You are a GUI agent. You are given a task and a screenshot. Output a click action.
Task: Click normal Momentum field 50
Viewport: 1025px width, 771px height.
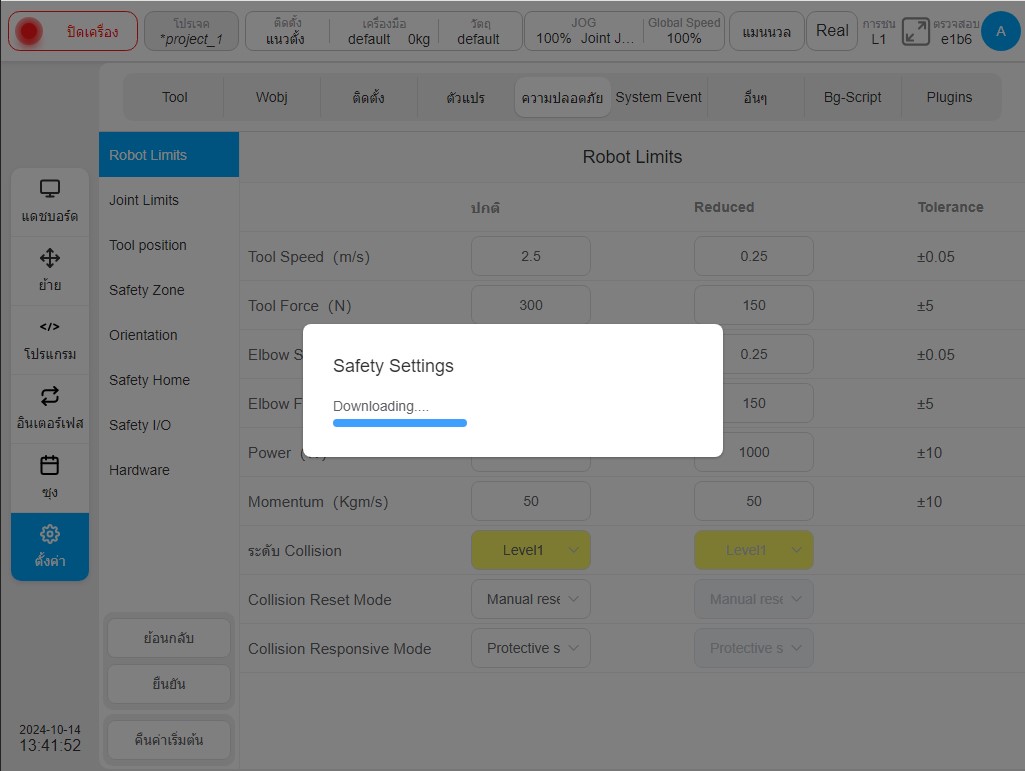point(531,501)
